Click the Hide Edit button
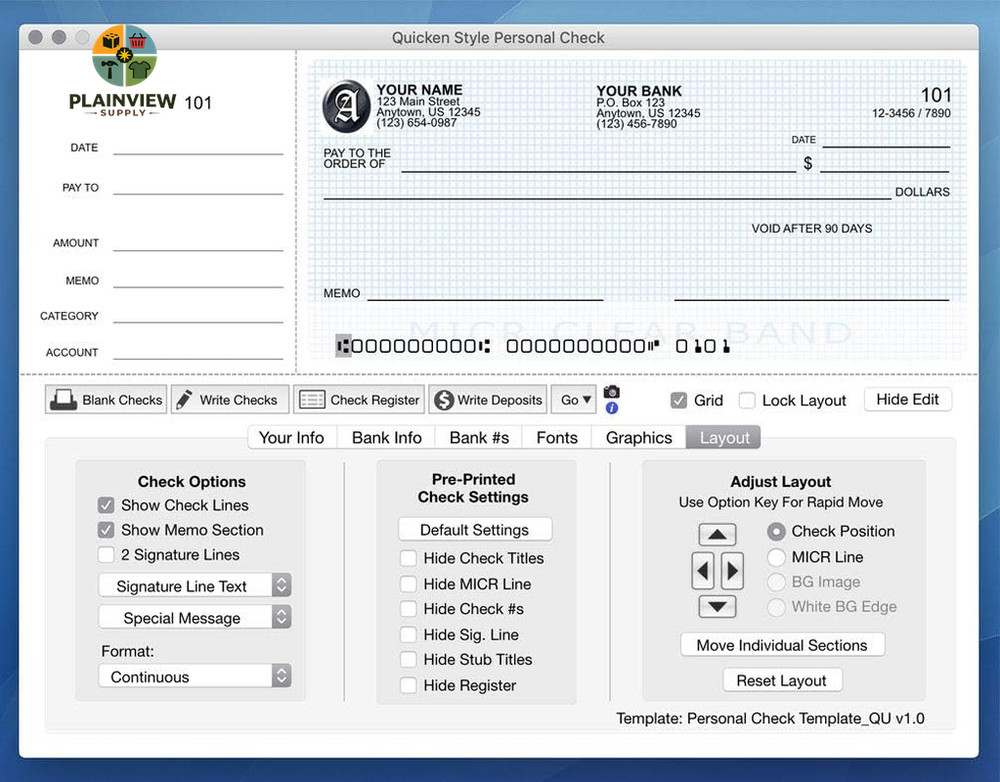 (908, 399)
